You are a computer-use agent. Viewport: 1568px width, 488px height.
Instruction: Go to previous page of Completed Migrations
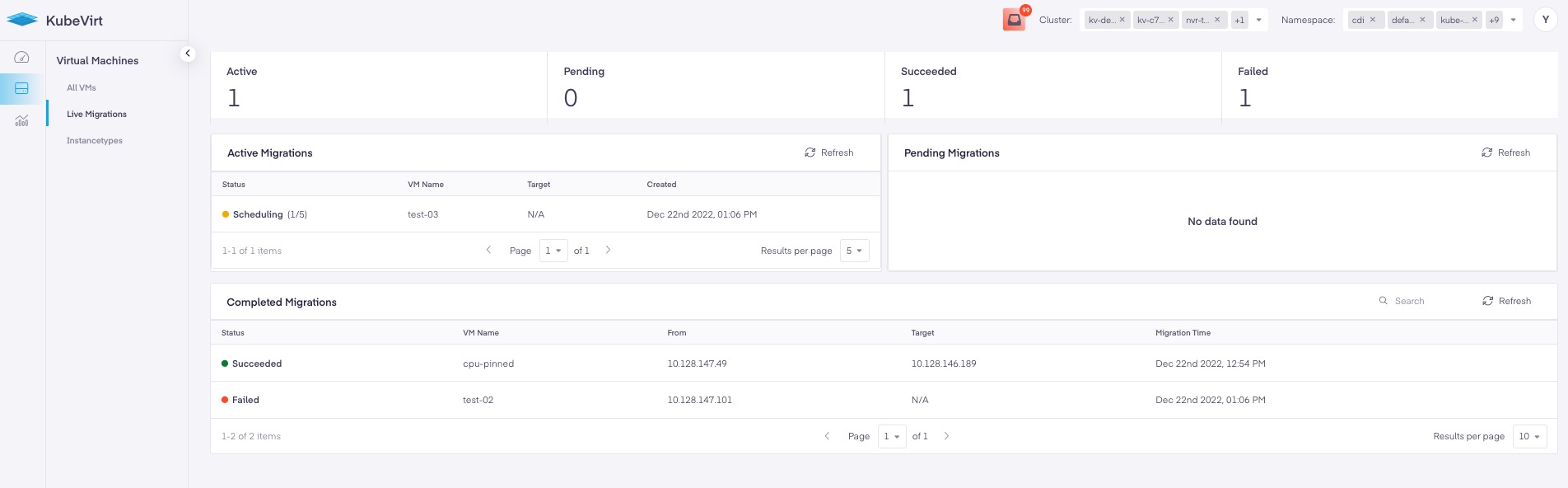point(827,436)
